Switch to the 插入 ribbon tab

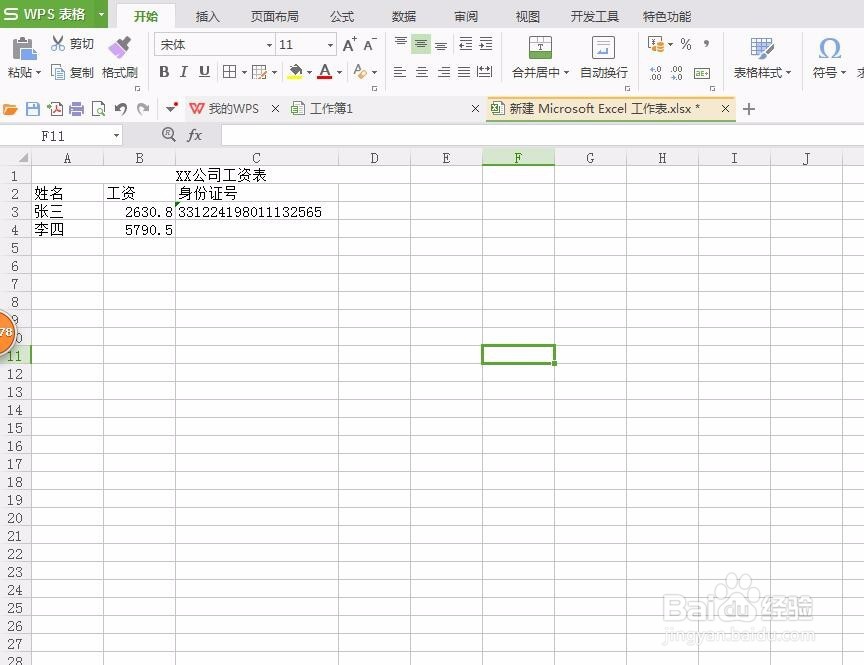(x=207, y=16)
